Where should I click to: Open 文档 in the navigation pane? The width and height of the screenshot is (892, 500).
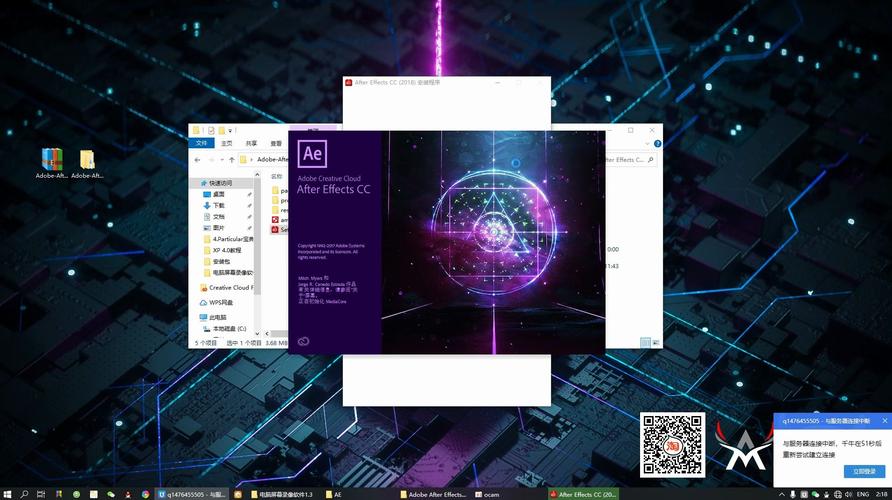[x=218, y=217]
